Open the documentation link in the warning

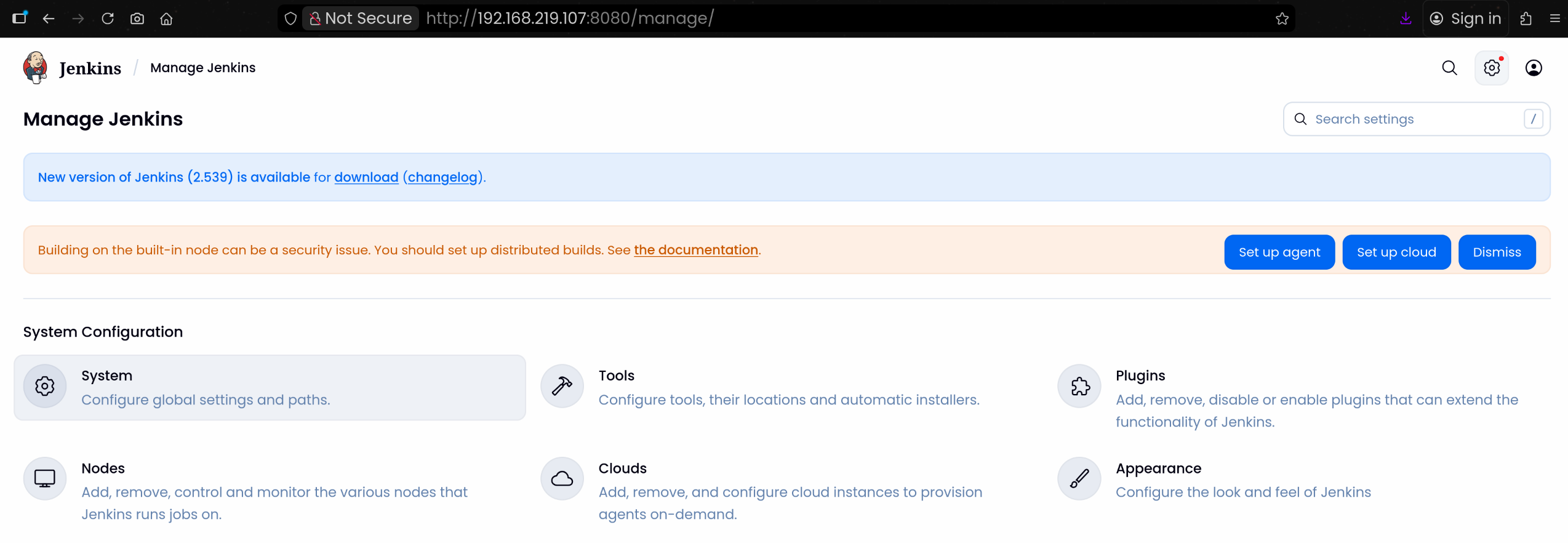[696, 250]
